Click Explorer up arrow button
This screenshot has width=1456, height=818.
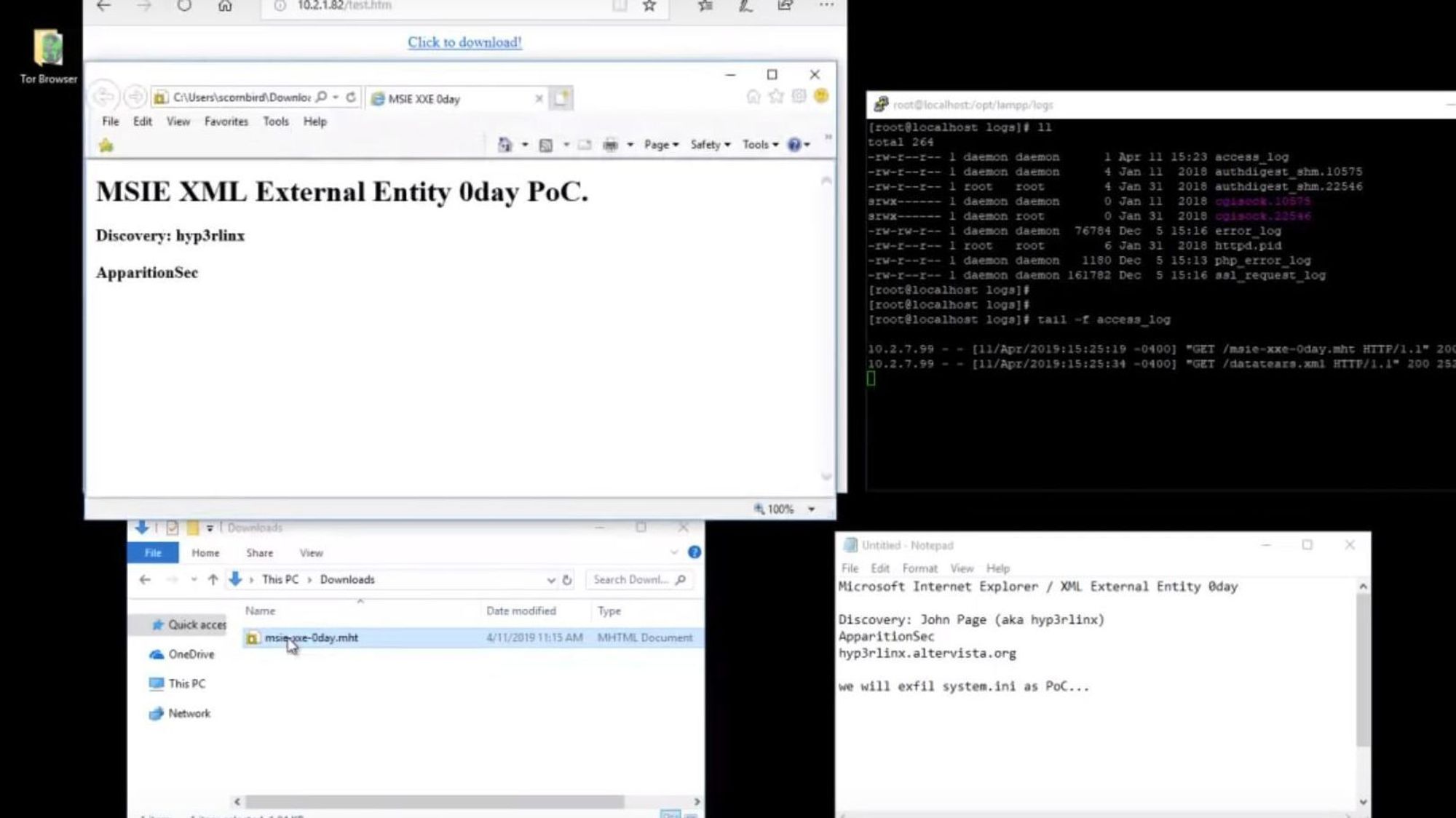click(x=213, y=579)
